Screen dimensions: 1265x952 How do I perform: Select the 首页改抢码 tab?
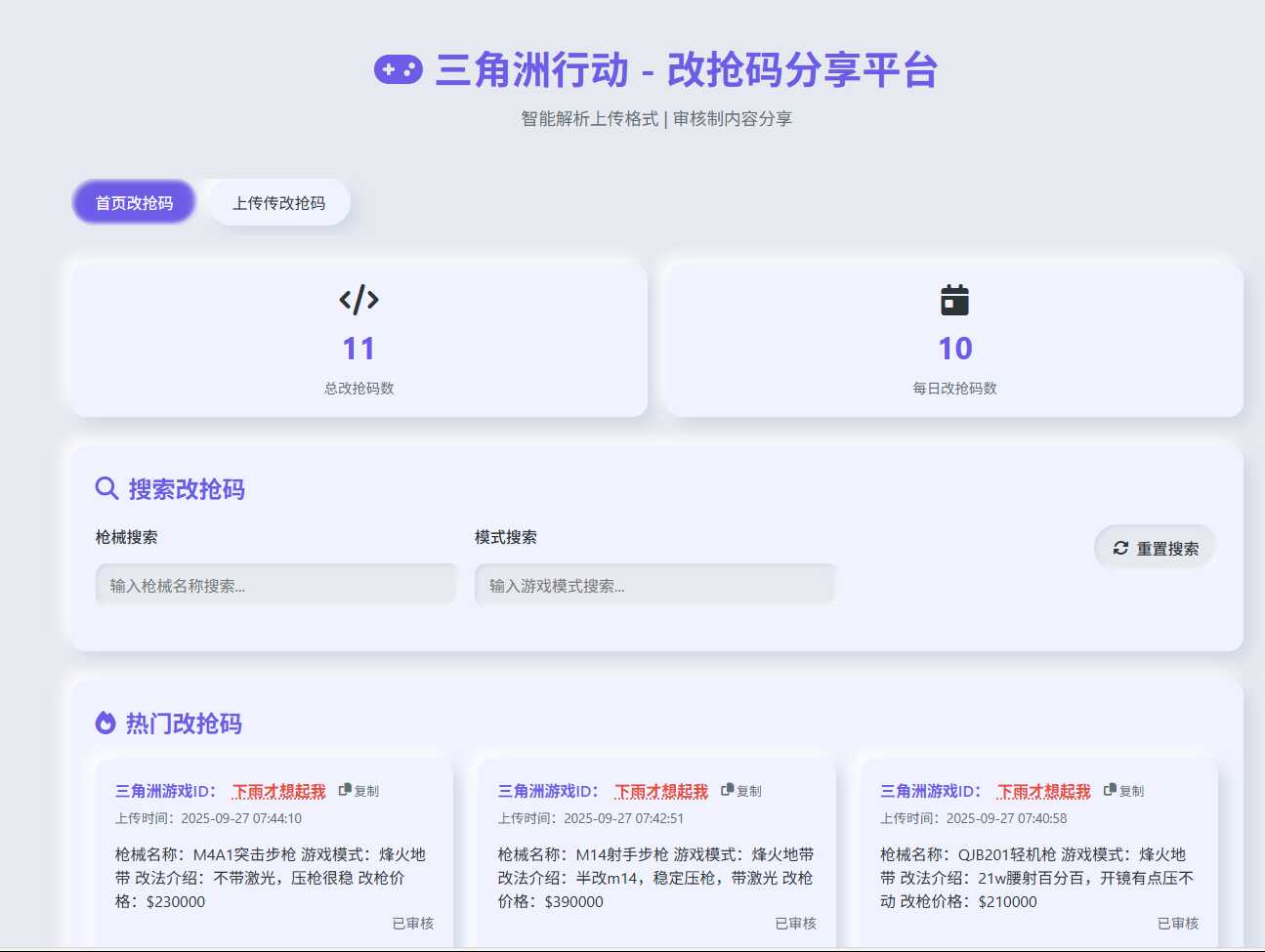pos(134,202)
